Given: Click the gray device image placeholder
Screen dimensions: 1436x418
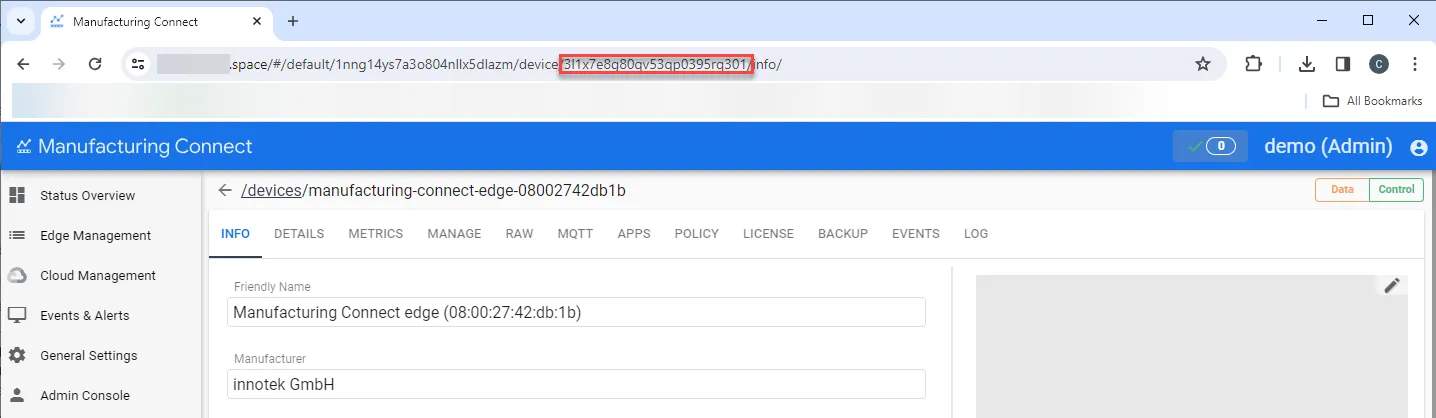Looking at the screenshot, I should click(x=1191, y=346).
